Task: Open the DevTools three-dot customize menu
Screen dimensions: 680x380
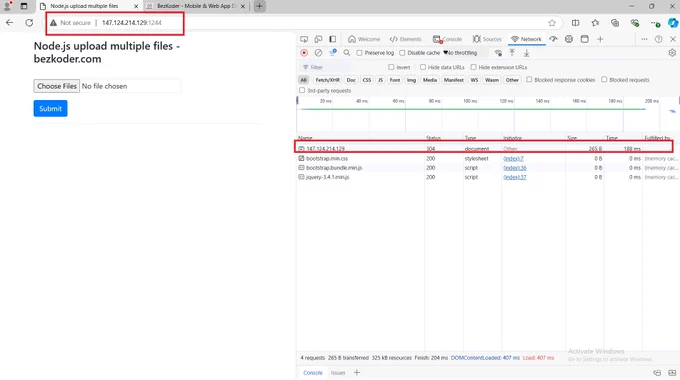Action: click(x=644, y=39)
